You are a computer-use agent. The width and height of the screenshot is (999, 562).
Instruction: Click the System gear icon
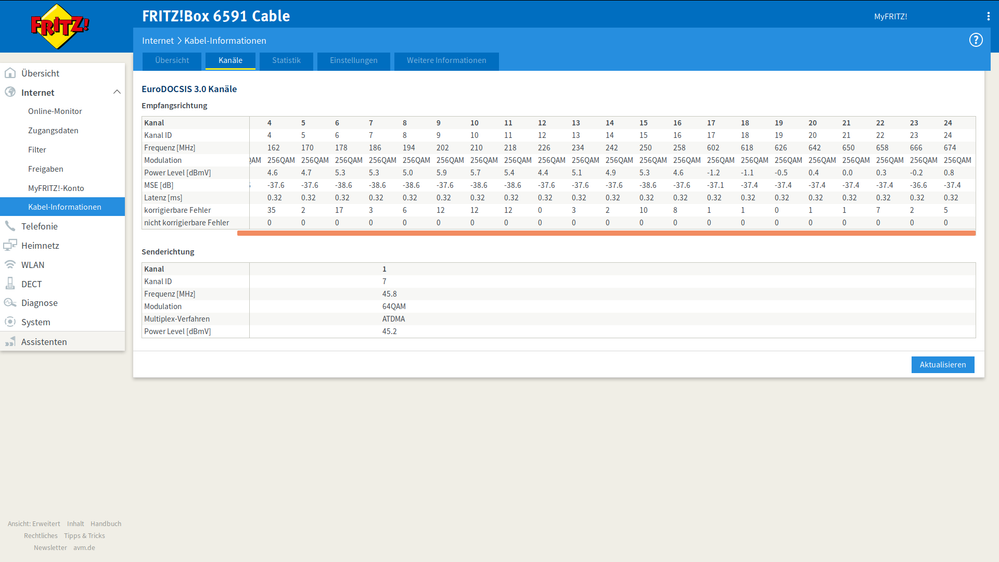coord(10,322)
